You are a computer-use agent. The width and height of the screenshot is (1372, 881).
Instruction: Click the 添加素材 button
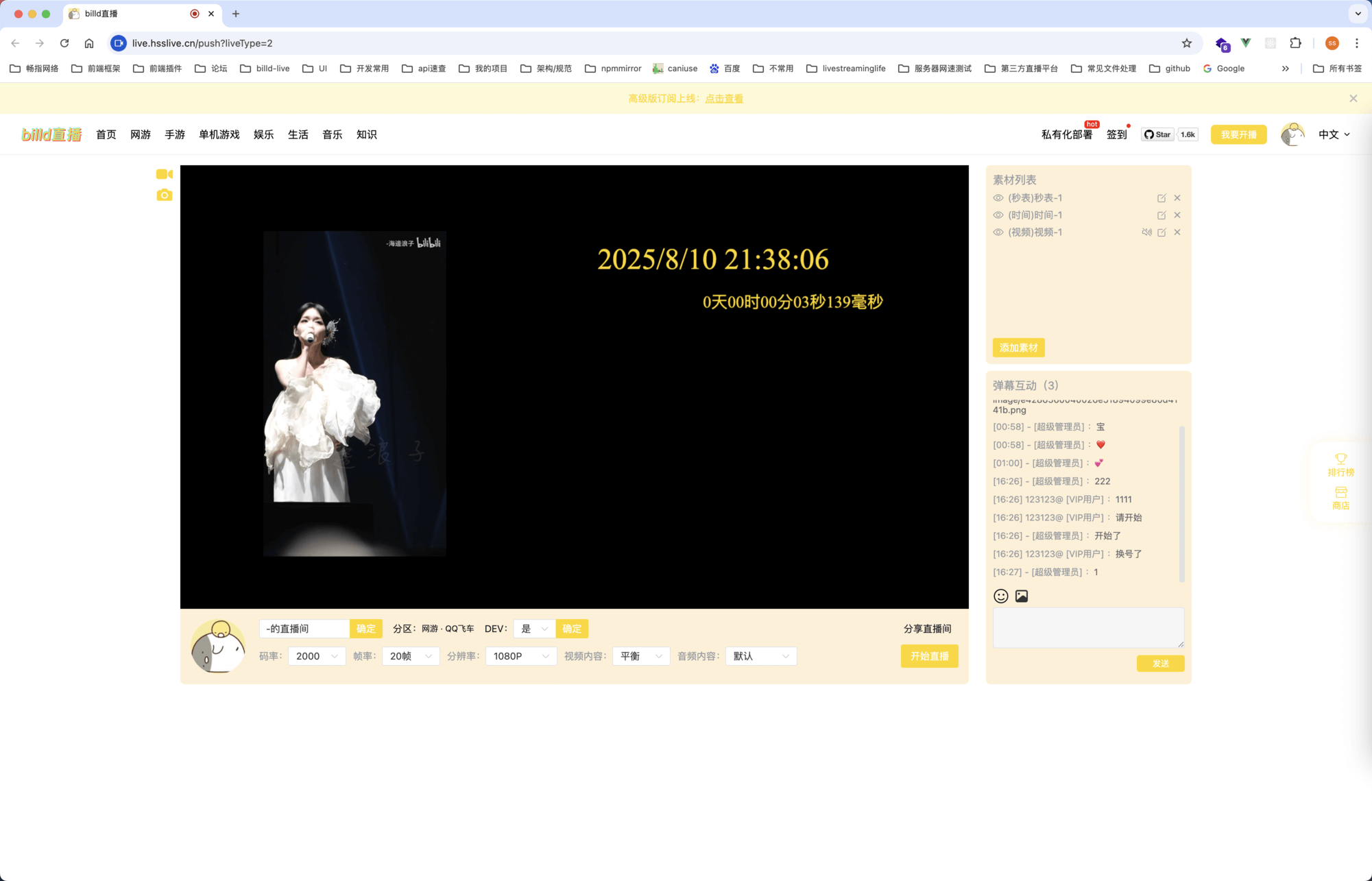coord(1018,348)
